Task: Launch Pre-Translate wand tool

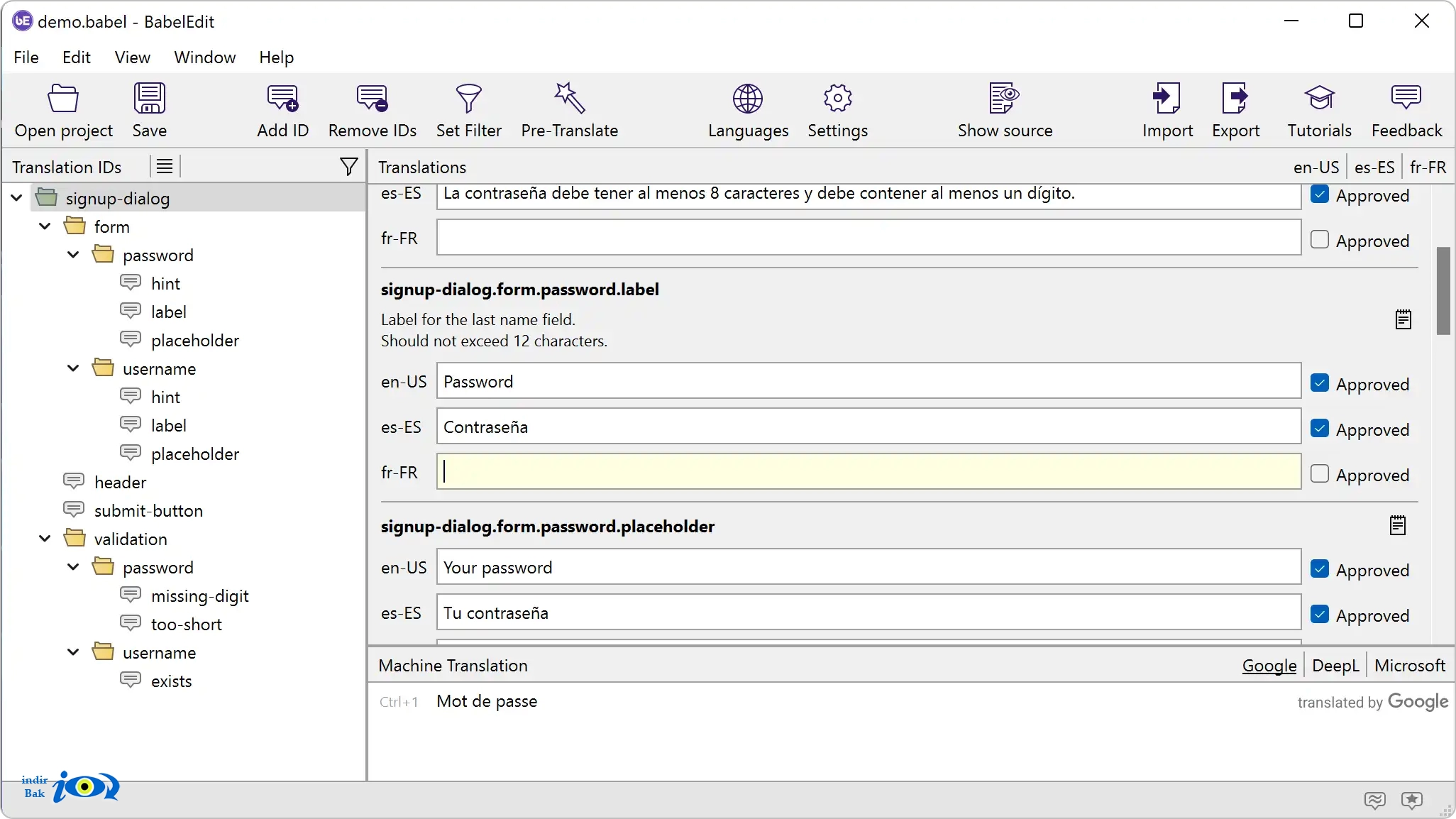Action: pos(569,99)
